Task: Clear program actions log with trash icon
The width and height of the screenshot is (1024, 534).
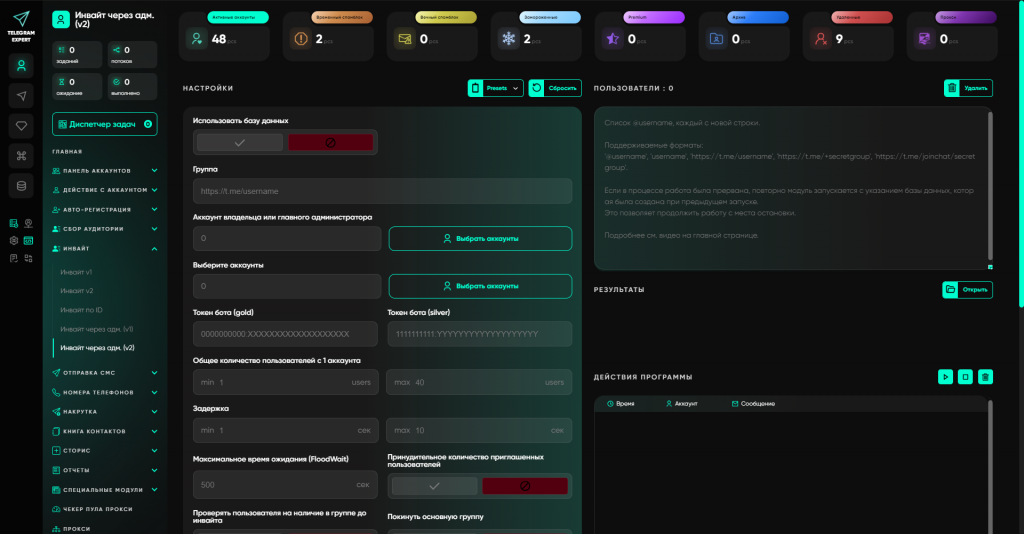Action: 985,377
